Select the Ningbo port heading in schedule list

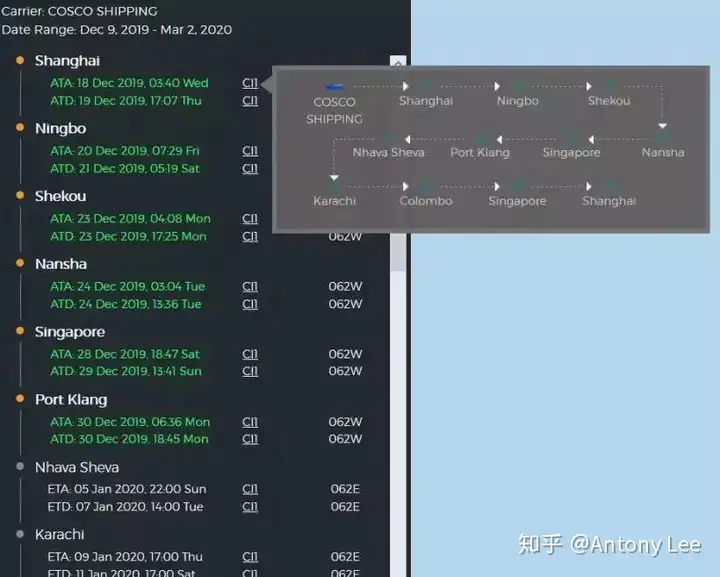tap(61, 129)
